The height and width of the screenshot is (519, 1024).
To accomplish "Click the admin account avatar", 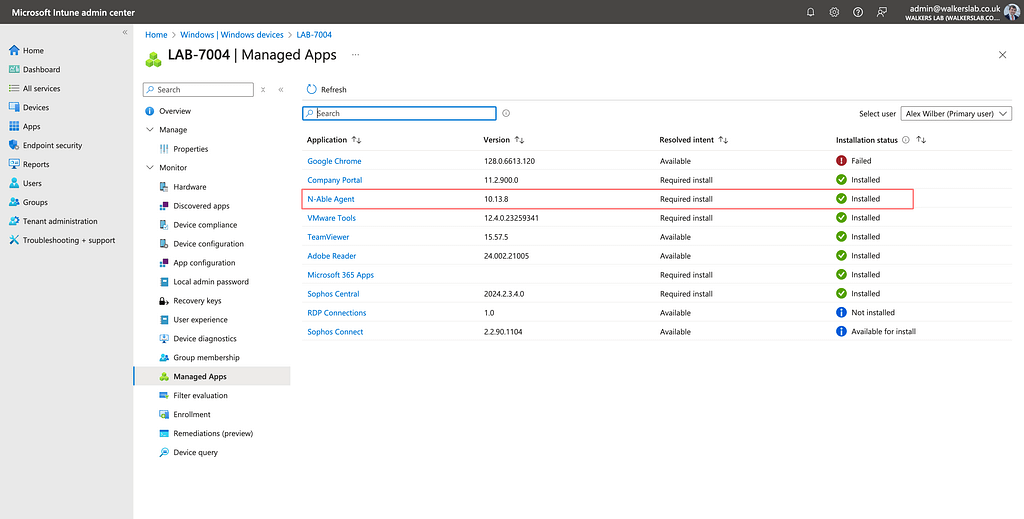I will click(x=1011, y=12).
